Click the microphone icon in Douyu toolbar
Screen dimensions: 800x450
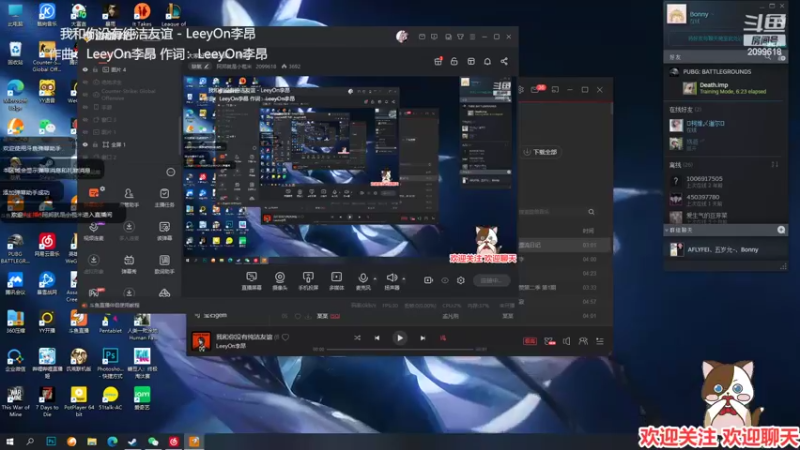pos(363,280)
